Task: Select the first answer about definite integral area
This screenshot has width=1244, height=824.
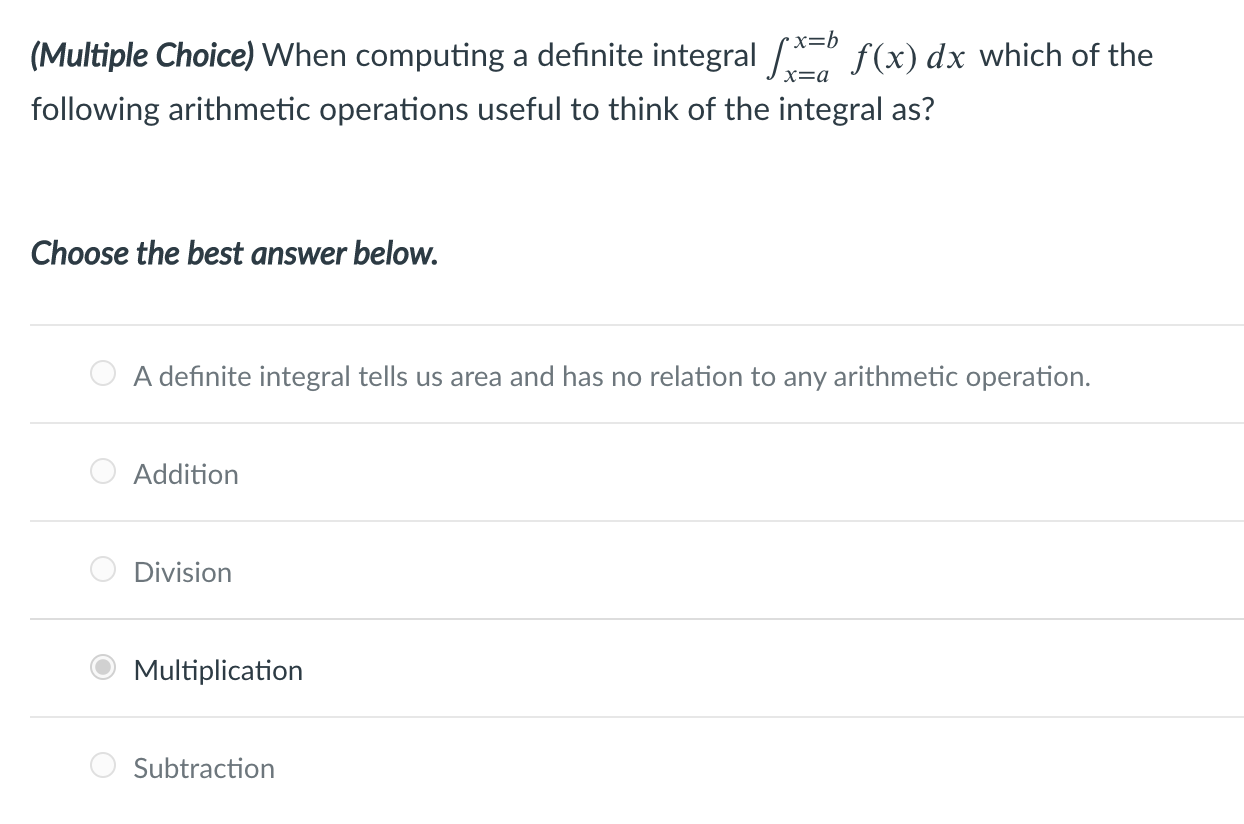Action: tap(611, 376)
